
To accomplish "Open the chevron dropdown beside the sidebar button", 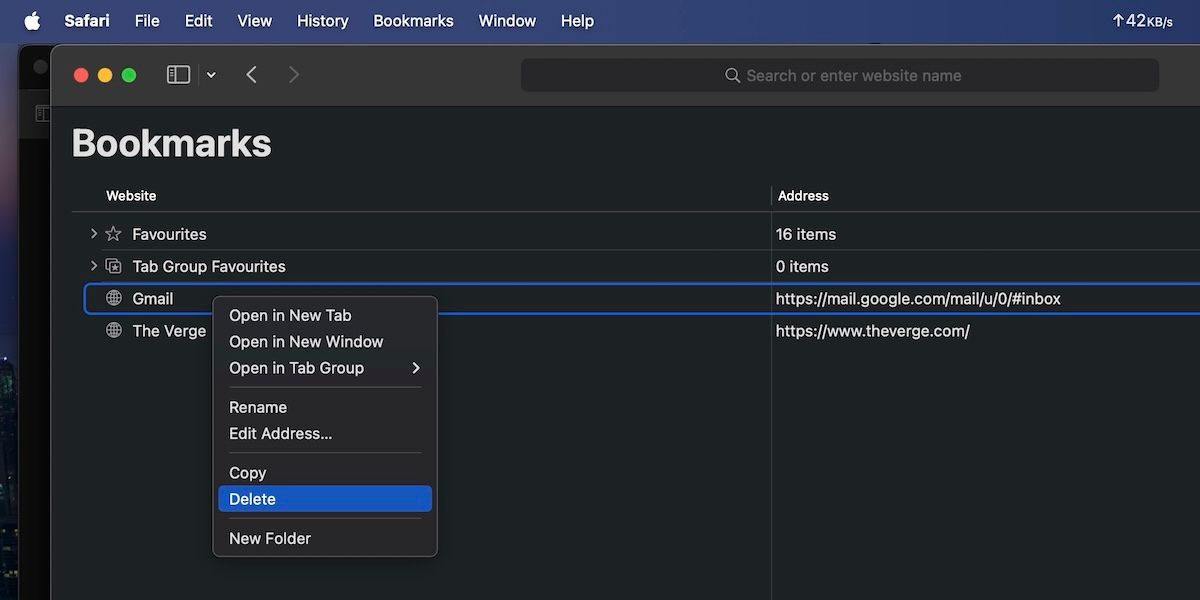I will (x=210, y=74).
